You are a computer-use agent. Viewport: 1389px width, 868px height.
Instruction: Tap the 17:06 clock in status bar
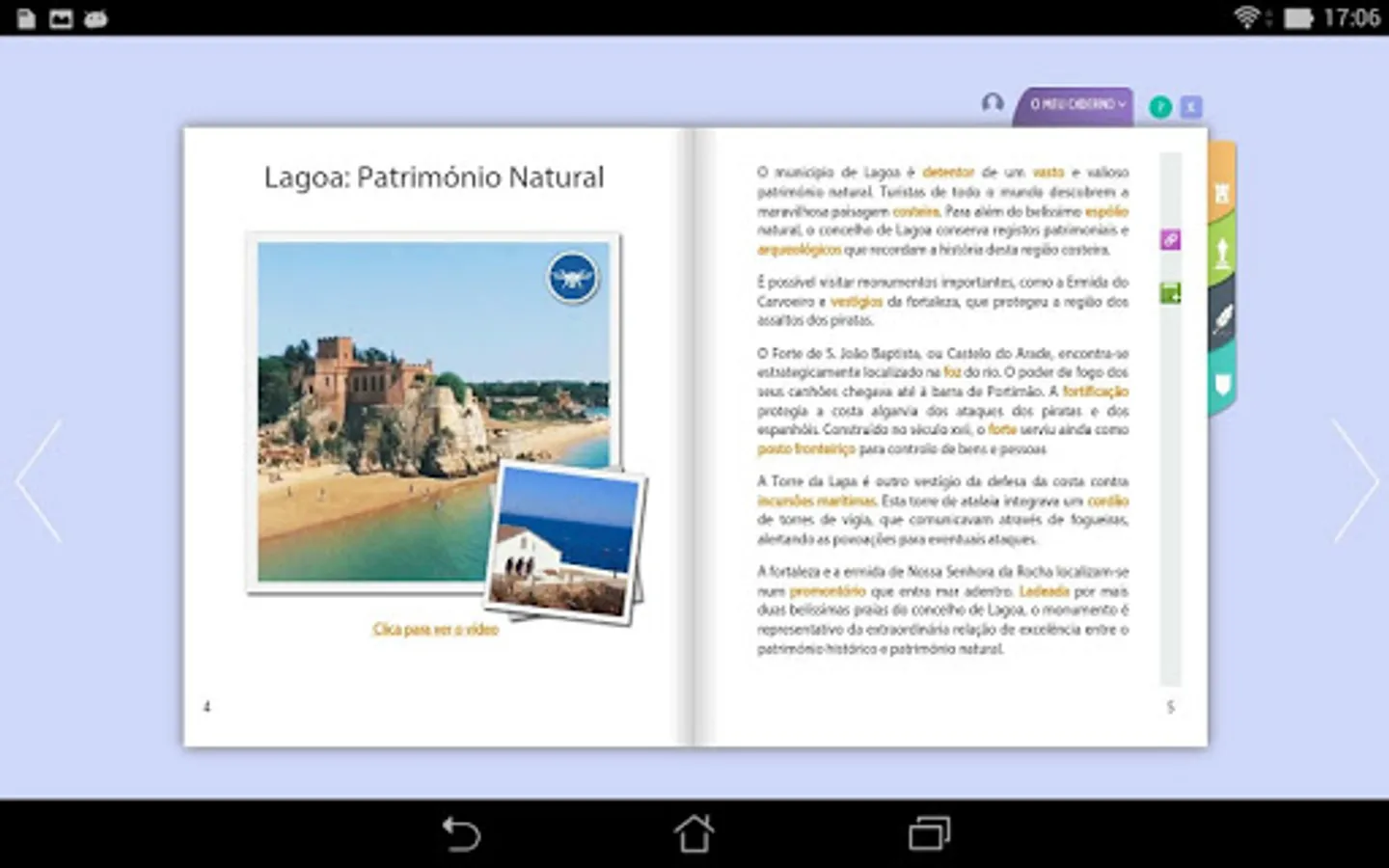1351,17
